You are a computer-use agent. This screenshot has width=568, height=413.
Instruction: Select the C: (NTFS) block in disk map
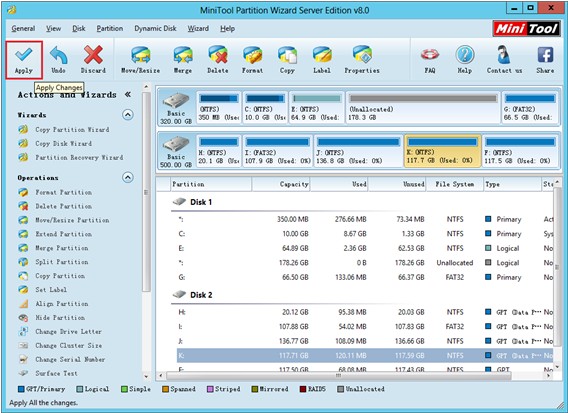point(264,108)
